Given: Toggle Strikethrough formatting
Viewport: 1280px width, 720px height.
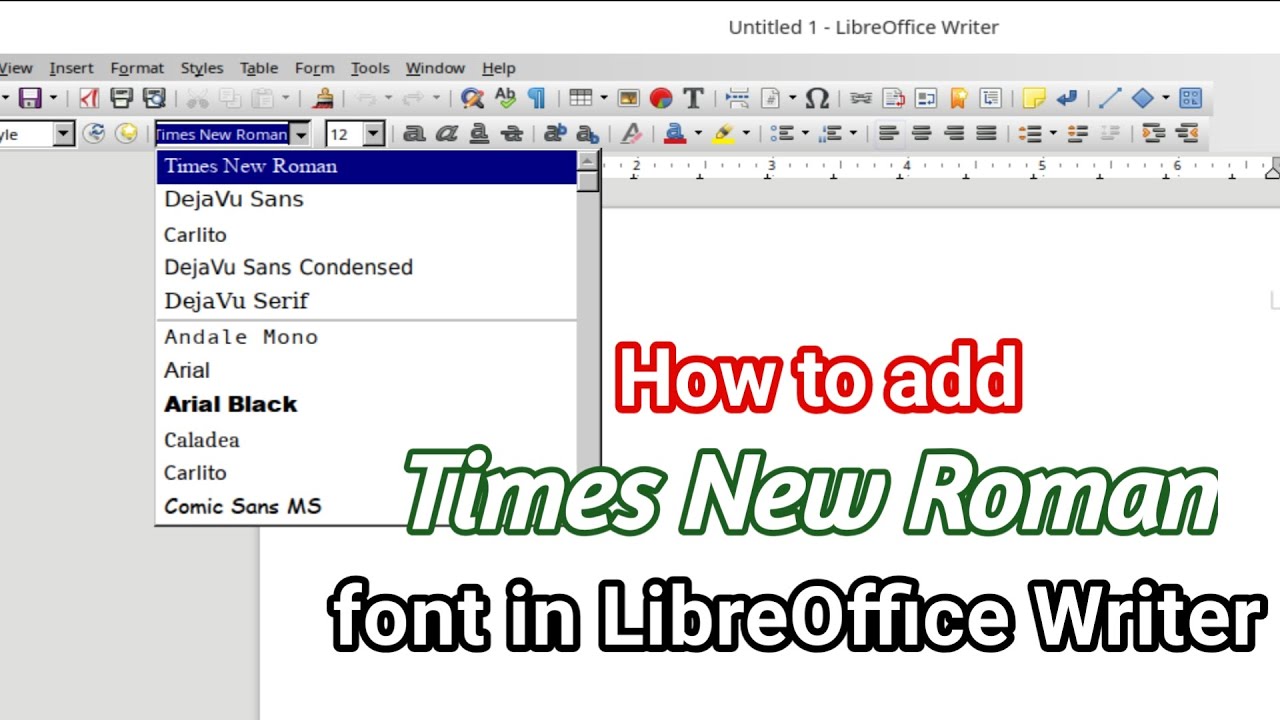Looking at the screenshot, I should [511, 133].
